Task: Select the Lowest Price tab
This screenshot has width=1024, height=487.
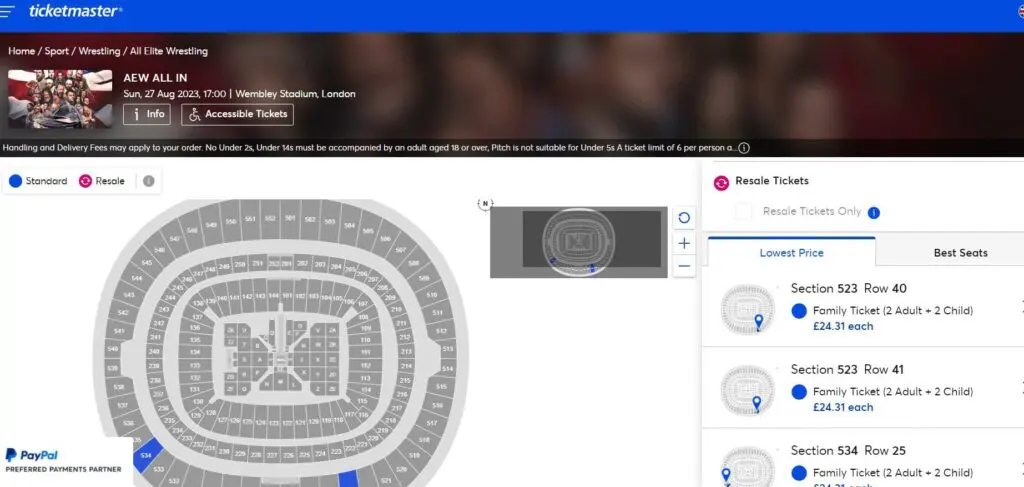Action: pyautogui.click(x=791, y=253)
